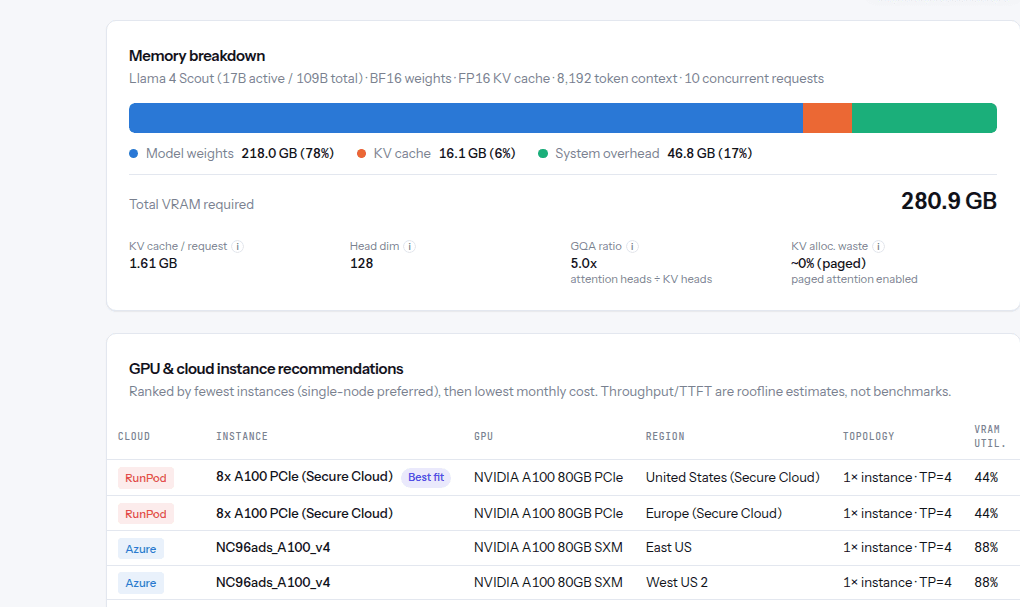Sort table by VRAM UTIL. column header
The width and height of the screenshot is (1020, 607).
click(989, 437)
